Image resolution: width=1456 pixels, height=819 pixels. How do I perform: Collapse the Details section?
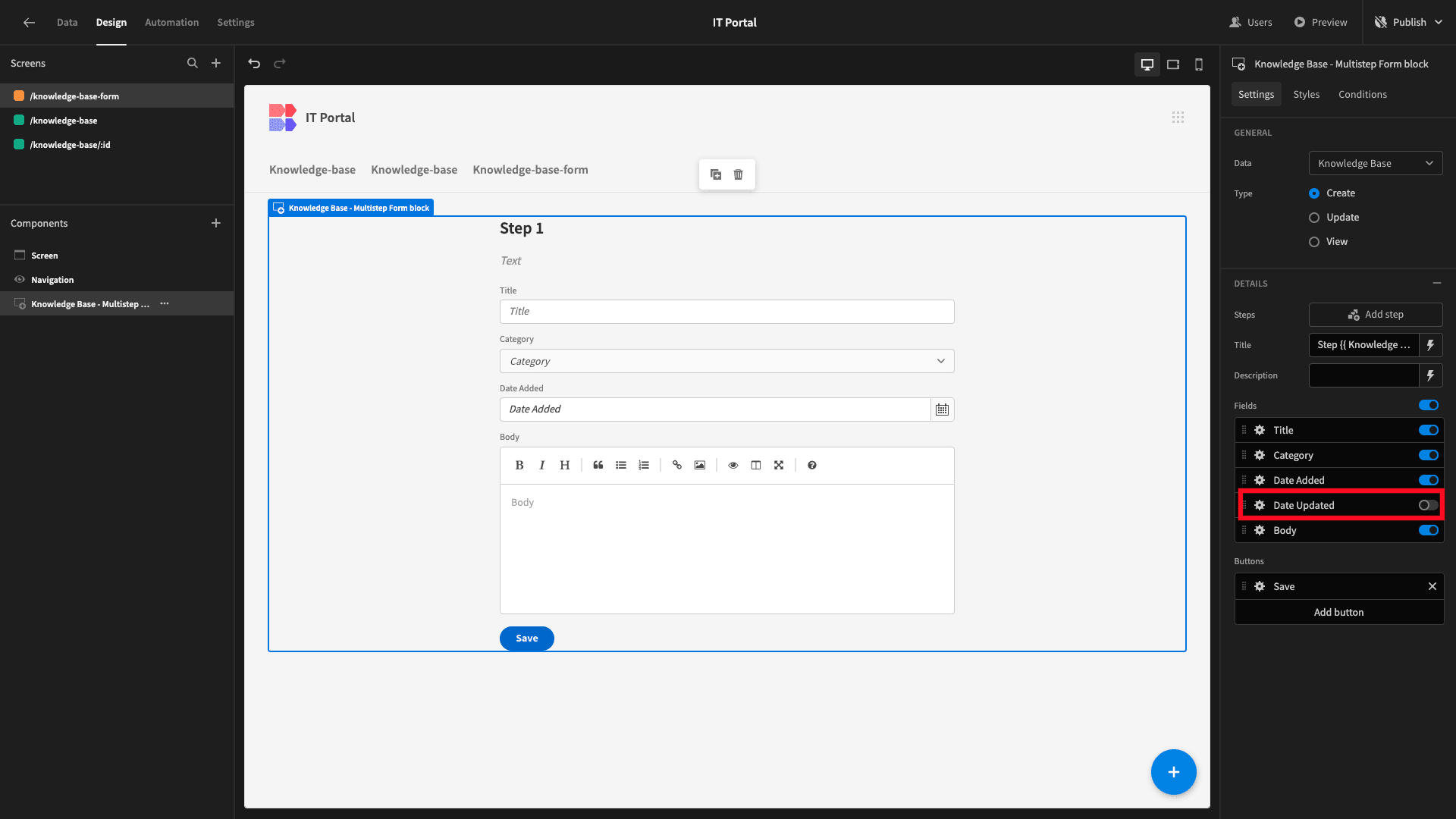1437,283
